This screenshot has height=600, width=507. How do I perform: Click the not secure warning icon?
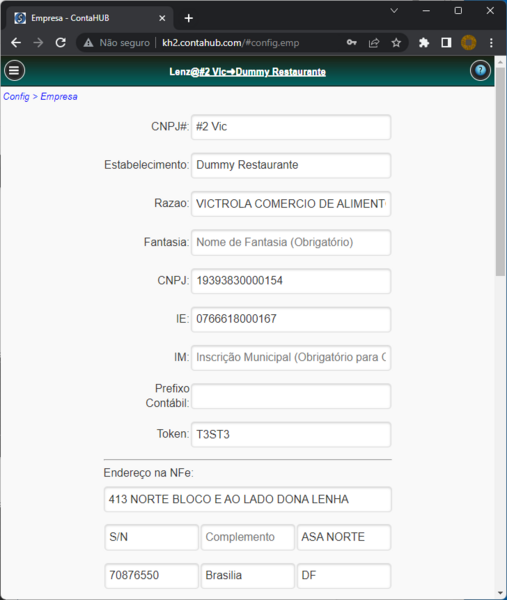[88, 42]
